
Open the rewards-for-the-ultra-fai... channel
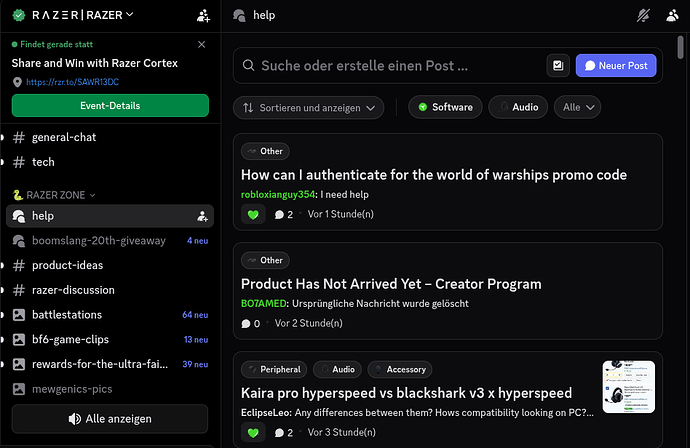coord(110,364)
